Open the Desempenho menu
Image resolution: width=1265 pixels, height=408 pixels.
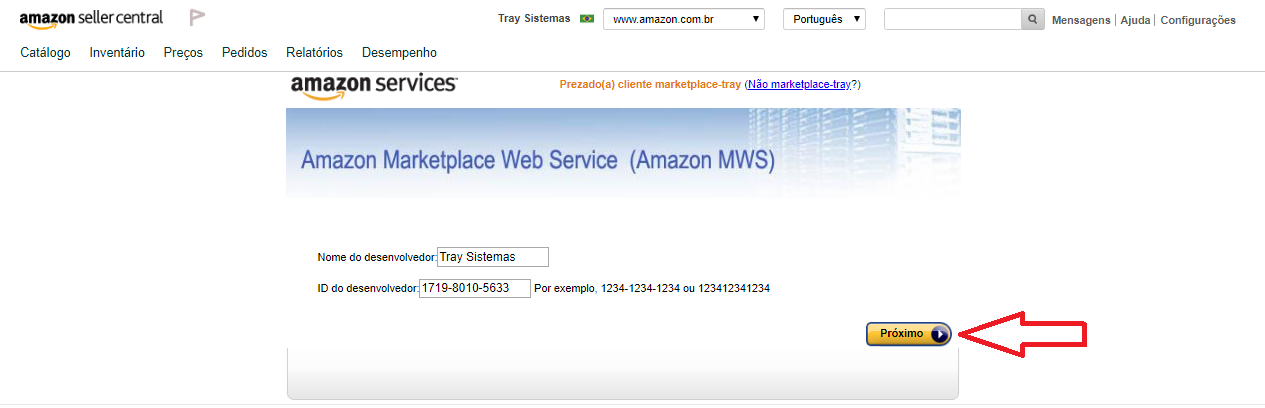tap(399, 53)
